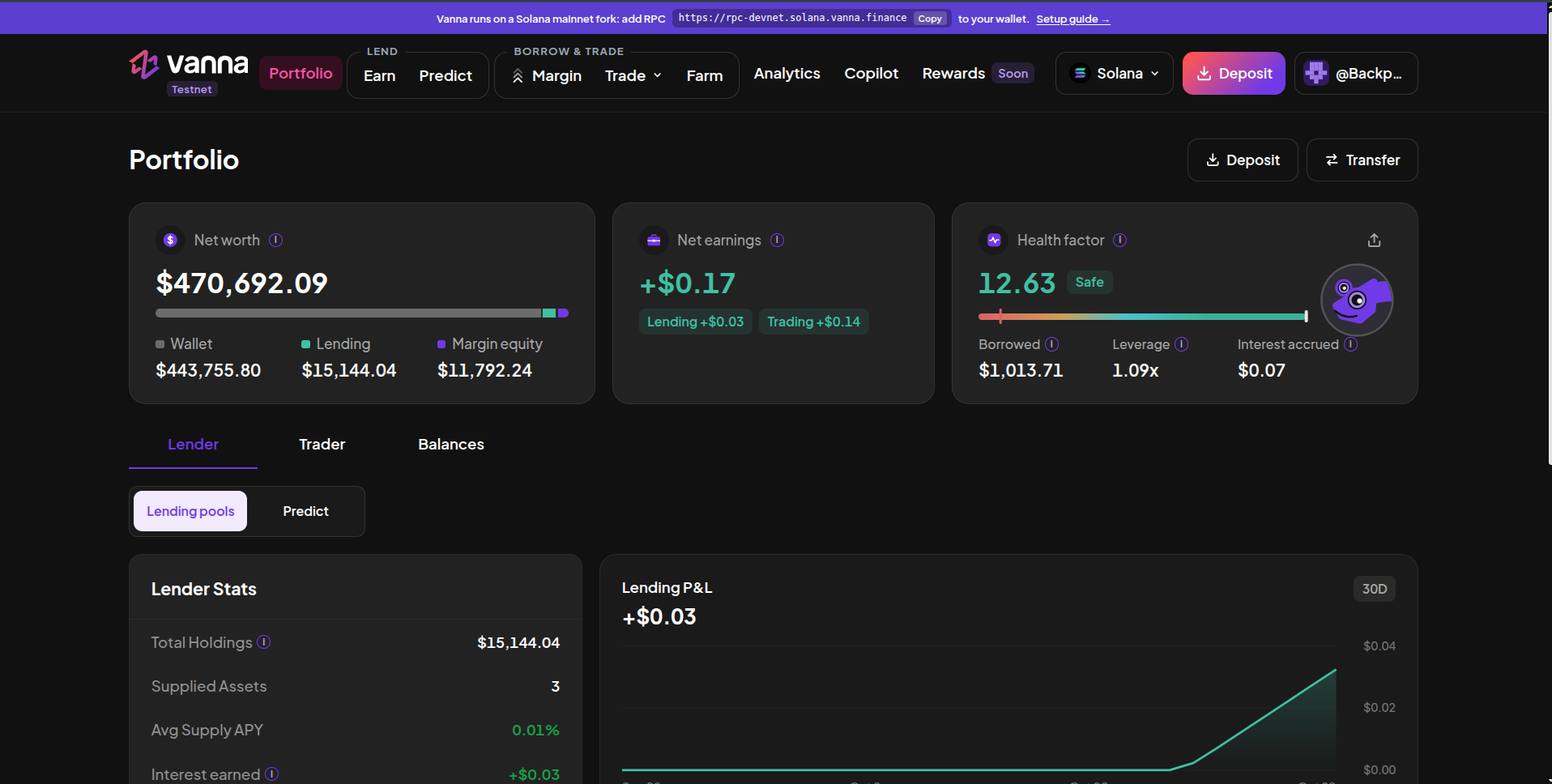The width and height of the screenshot is (1552, 784).
Task: Select the 30D time range
Action: [x=1374, y=589]
